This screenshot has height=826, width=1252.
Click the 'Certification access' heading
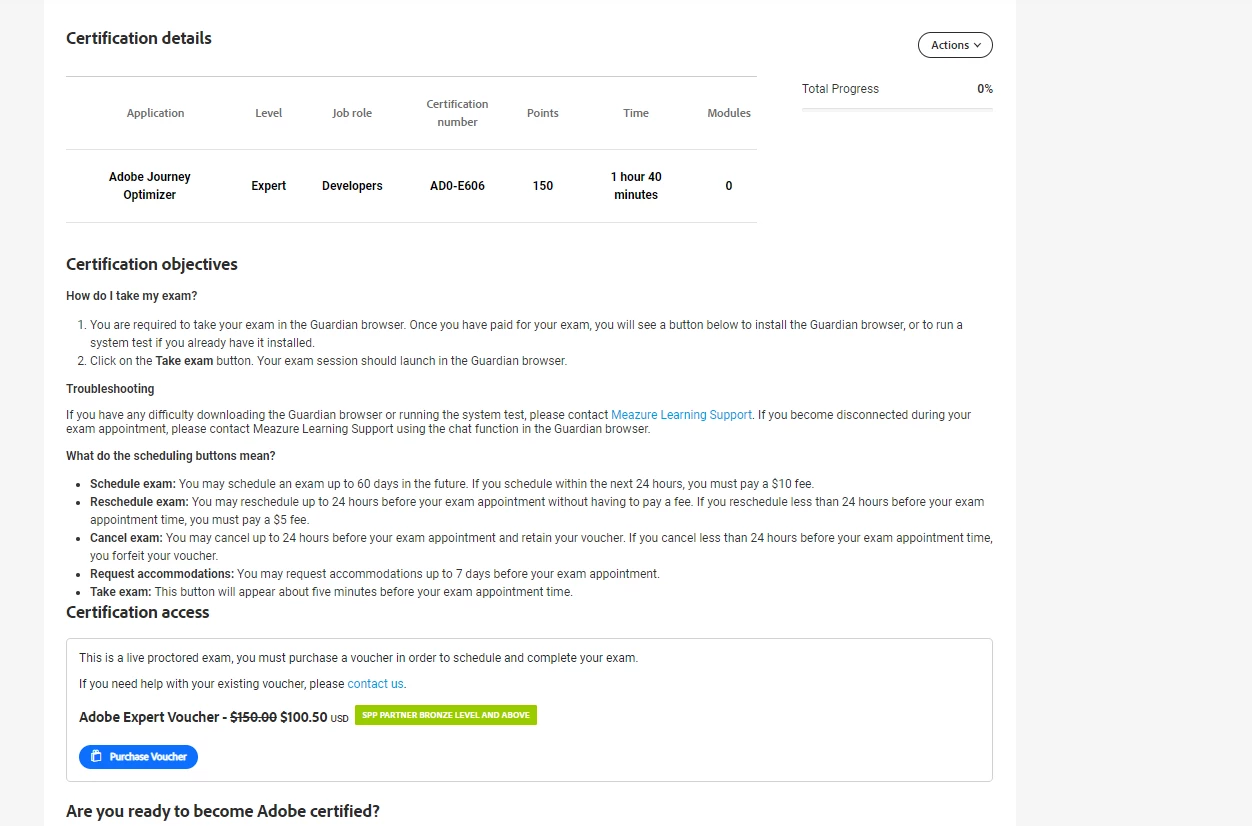coord(138,613)
